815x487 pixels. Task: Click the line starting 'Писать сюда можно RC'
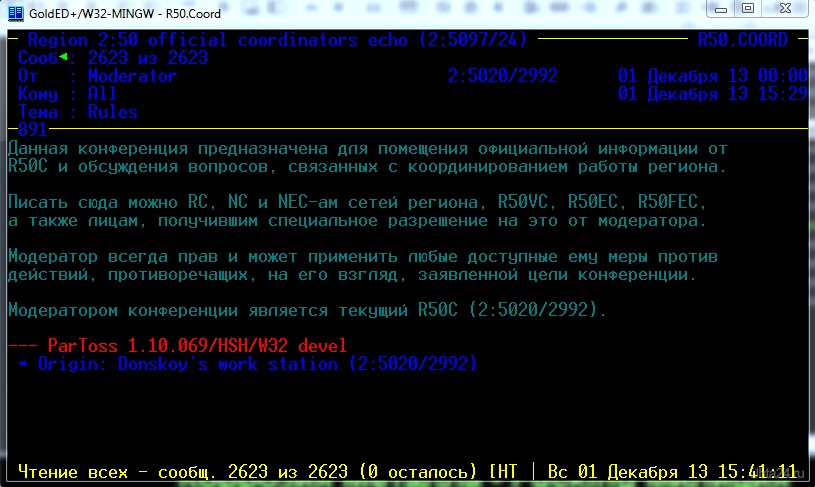tap(357, 202)
